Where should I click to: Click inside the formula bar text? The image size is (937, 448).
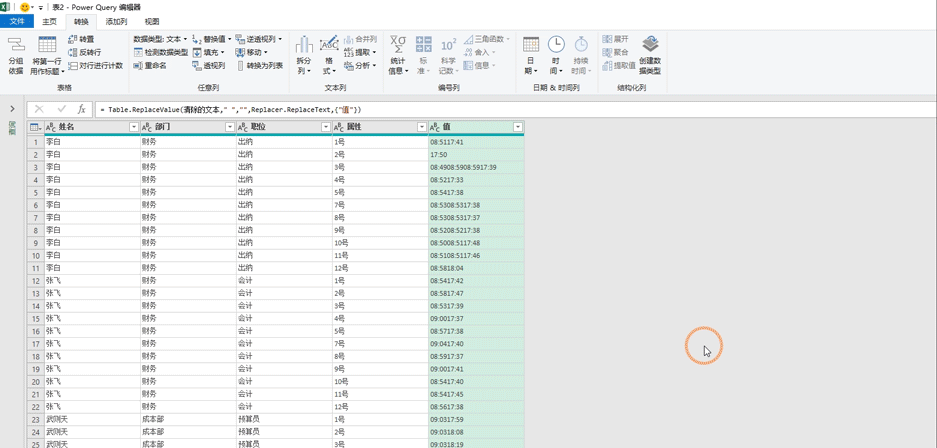coord(231,110)
